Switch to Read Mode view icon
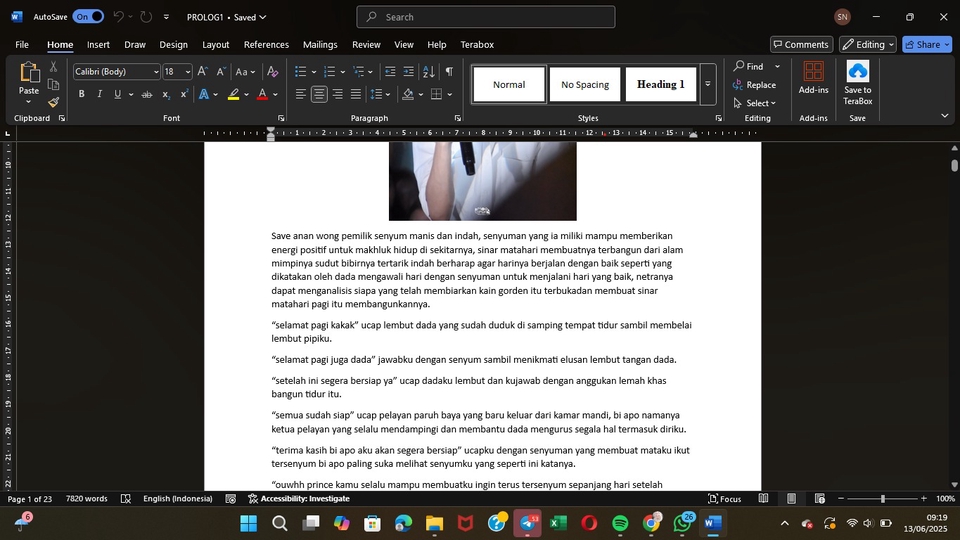The height and width of the screenshot is (540, 960). tap(763, 498)
